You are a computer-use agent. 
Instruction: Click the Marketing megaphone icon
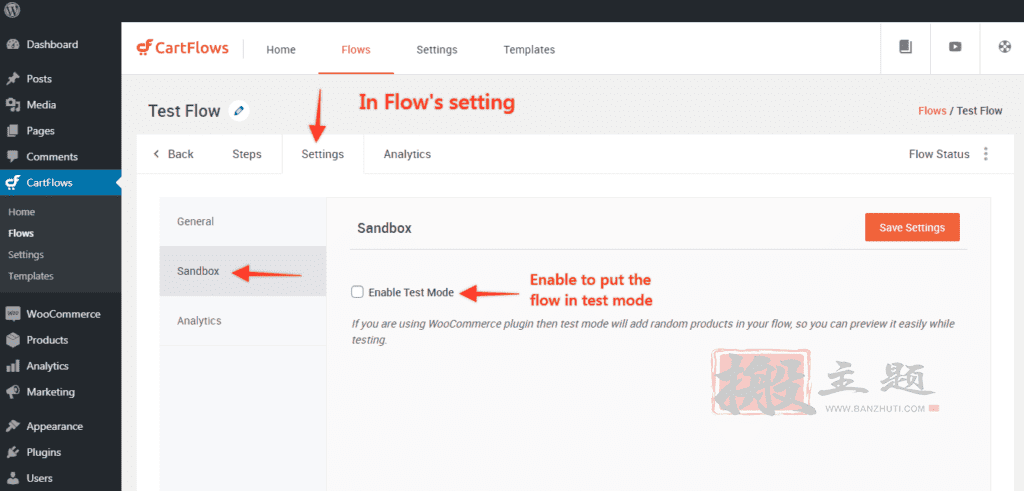[x=12, y=392]
